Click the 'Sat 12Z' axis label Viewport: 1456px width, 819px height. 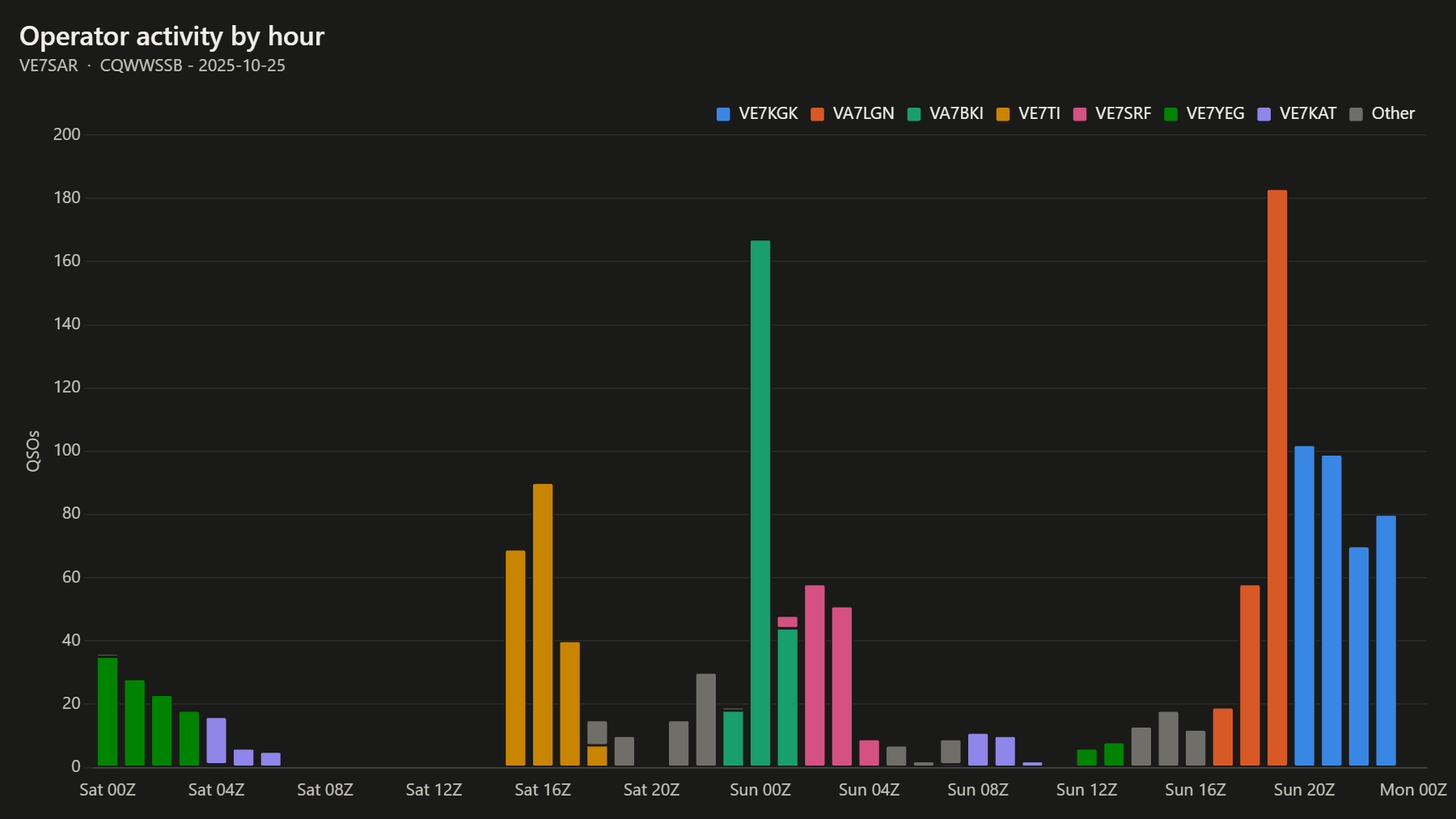coord(434,790)
